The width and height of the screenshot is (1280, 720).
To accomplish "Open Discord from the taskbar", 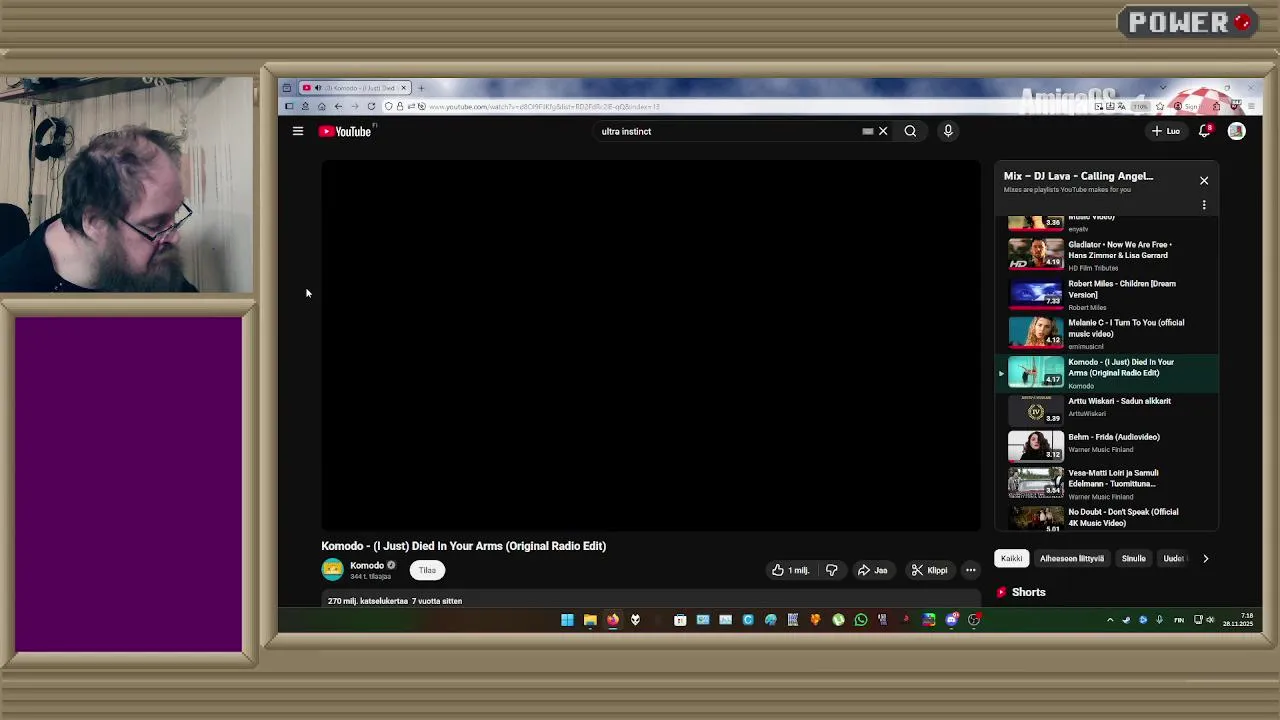I will pyautogui.click(x=951, y=620).
